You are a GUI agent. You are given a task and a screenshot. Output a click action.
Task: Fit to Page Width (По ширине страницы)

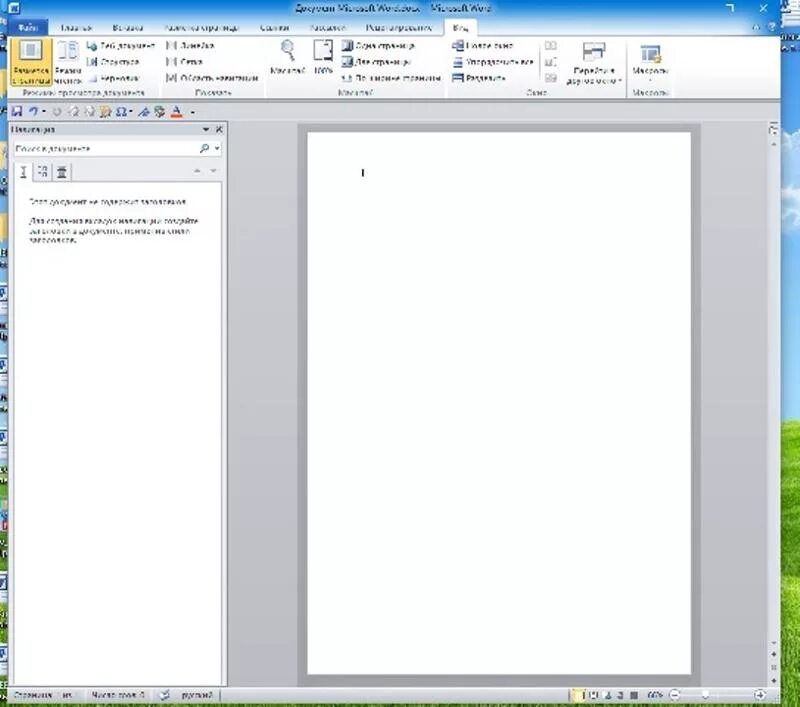(391, 79)
